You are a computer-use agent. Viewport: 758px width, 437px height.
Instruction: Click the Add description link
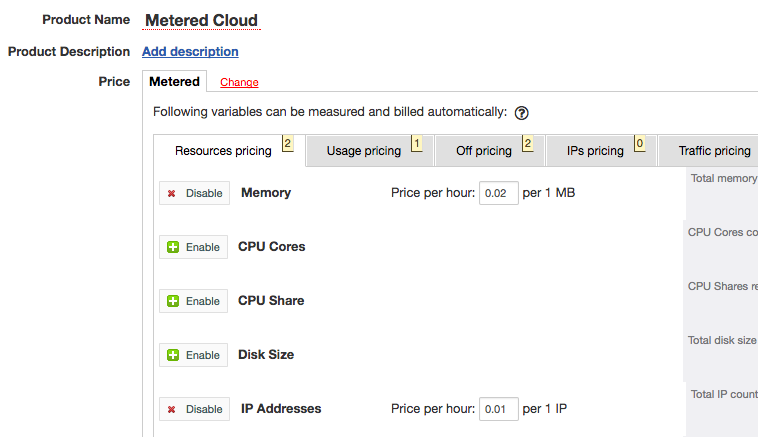point(190,51)
